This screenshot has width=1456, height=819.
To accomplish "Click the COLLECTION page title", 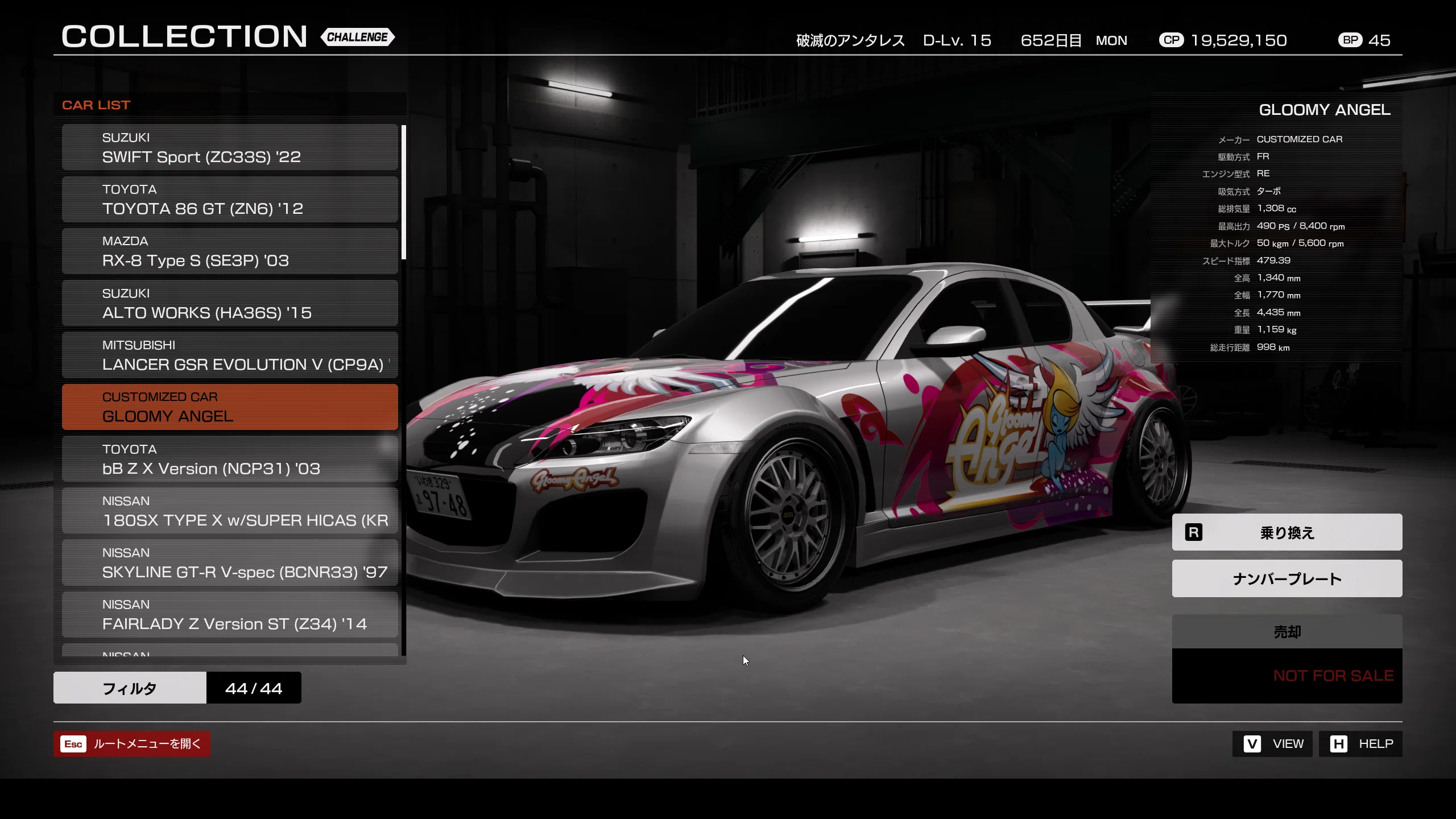I will point(184,36).
